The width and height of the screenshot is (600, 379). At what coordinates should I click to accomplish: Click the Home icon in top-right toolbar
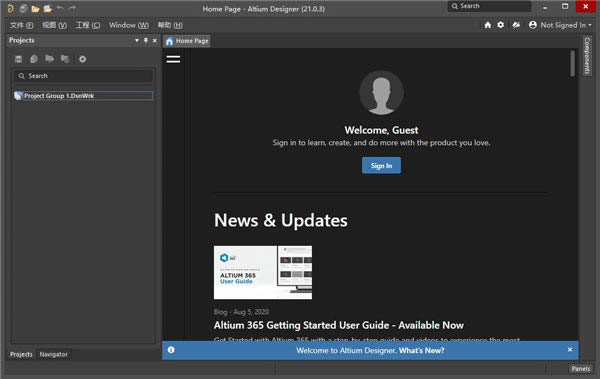point(488,25)
